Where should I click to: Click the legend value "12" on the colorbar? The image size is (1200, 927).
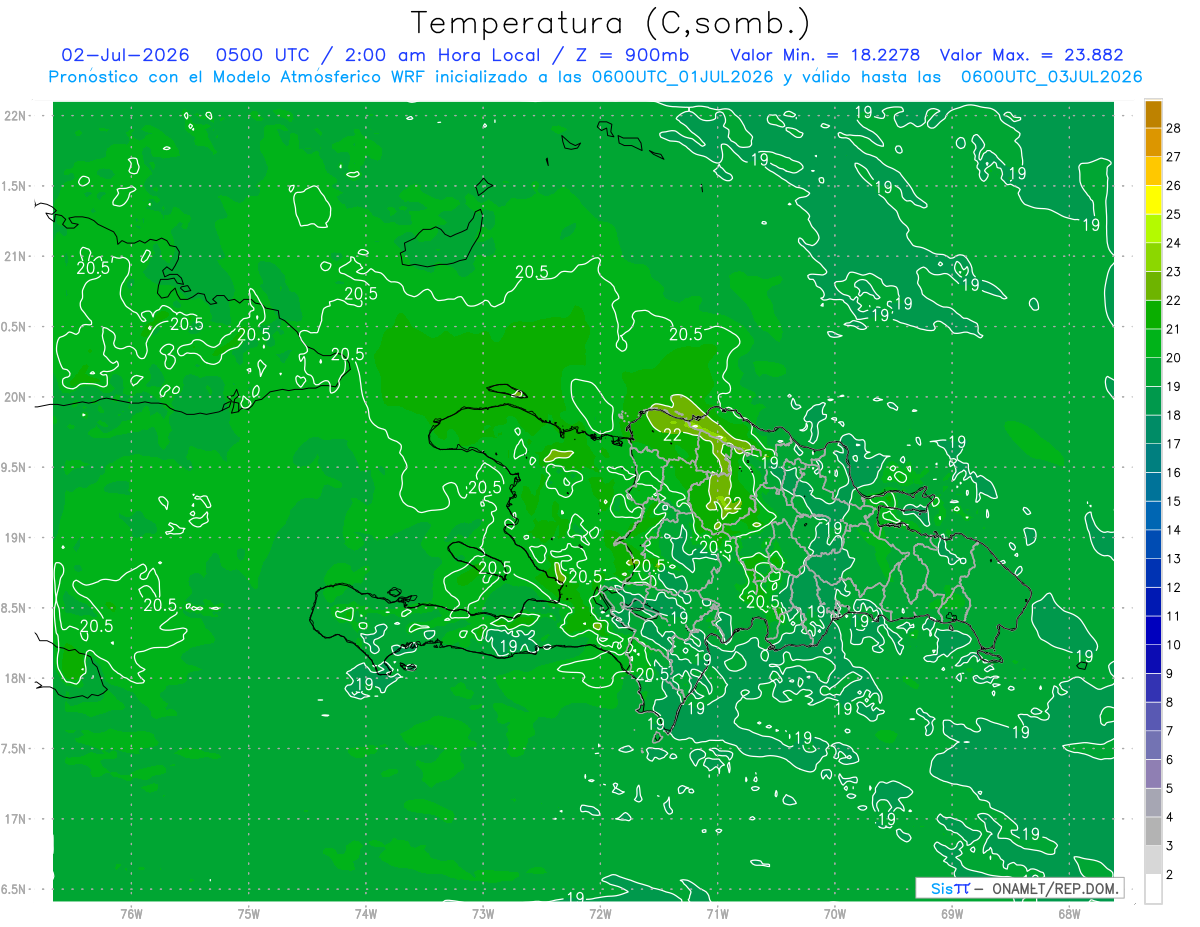point(1174,588)
